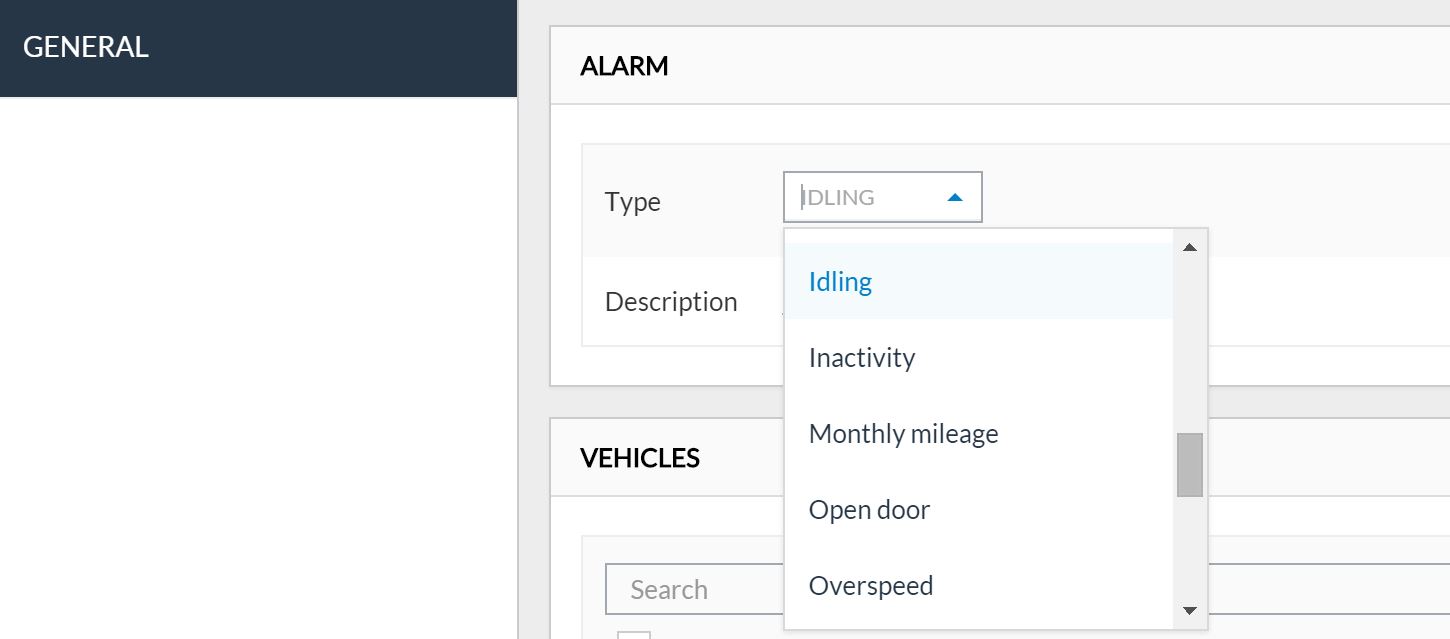Image resolution: width=1450 pixels, height=639 pixels.
Task: Click the gray scrollbar thumb in dropdown
Action: click(x=1189, y=465)
